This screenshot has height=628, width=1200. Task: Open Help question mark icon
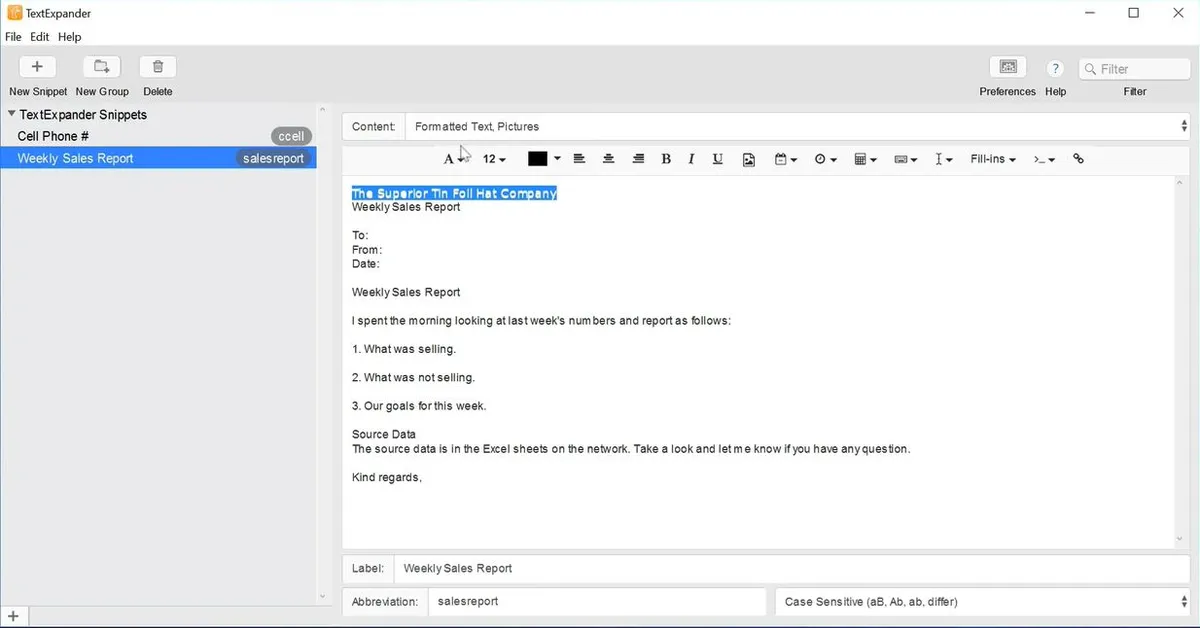(1055, 68)
